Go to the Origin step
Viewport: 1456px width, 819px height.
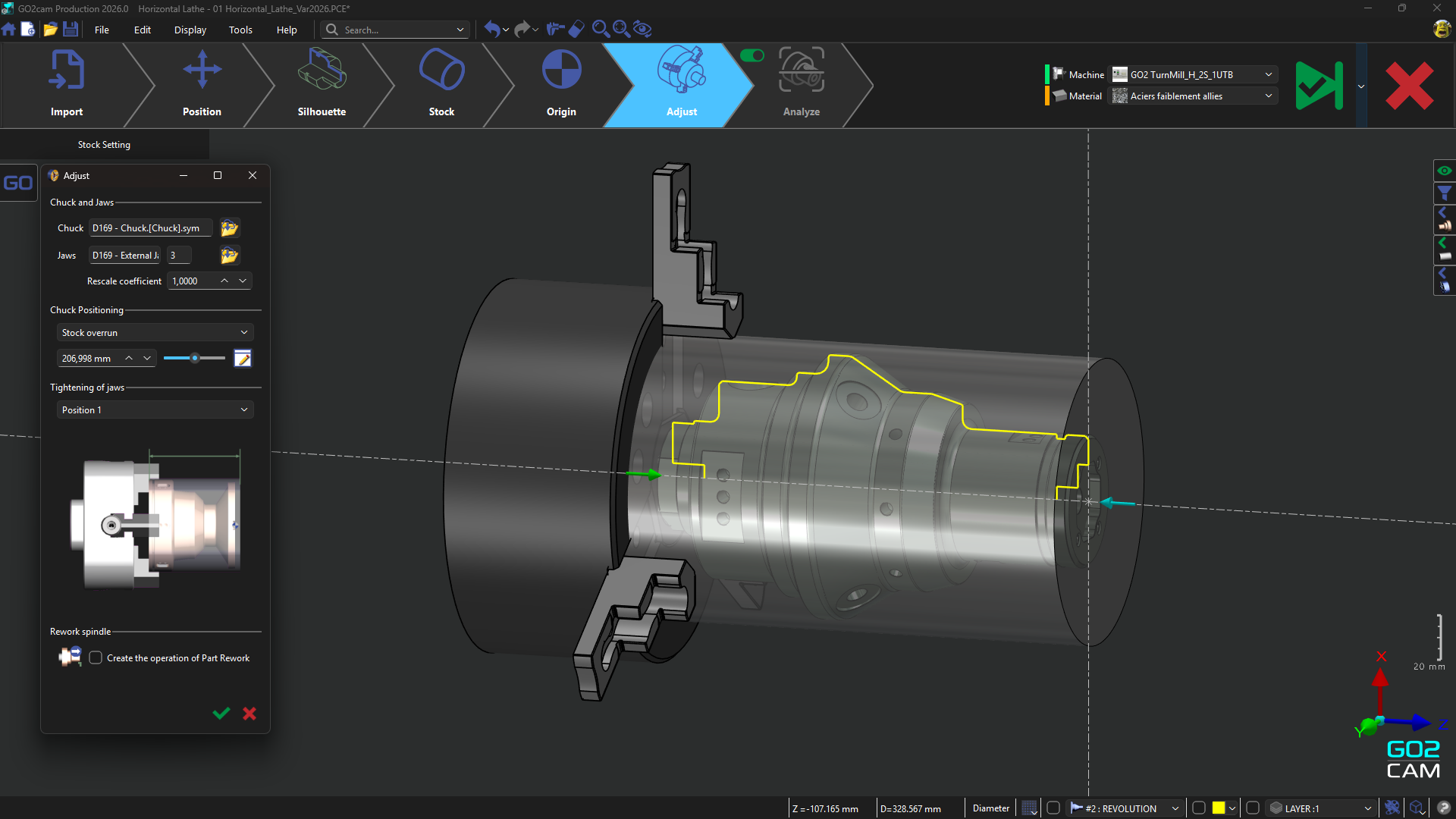561,83
